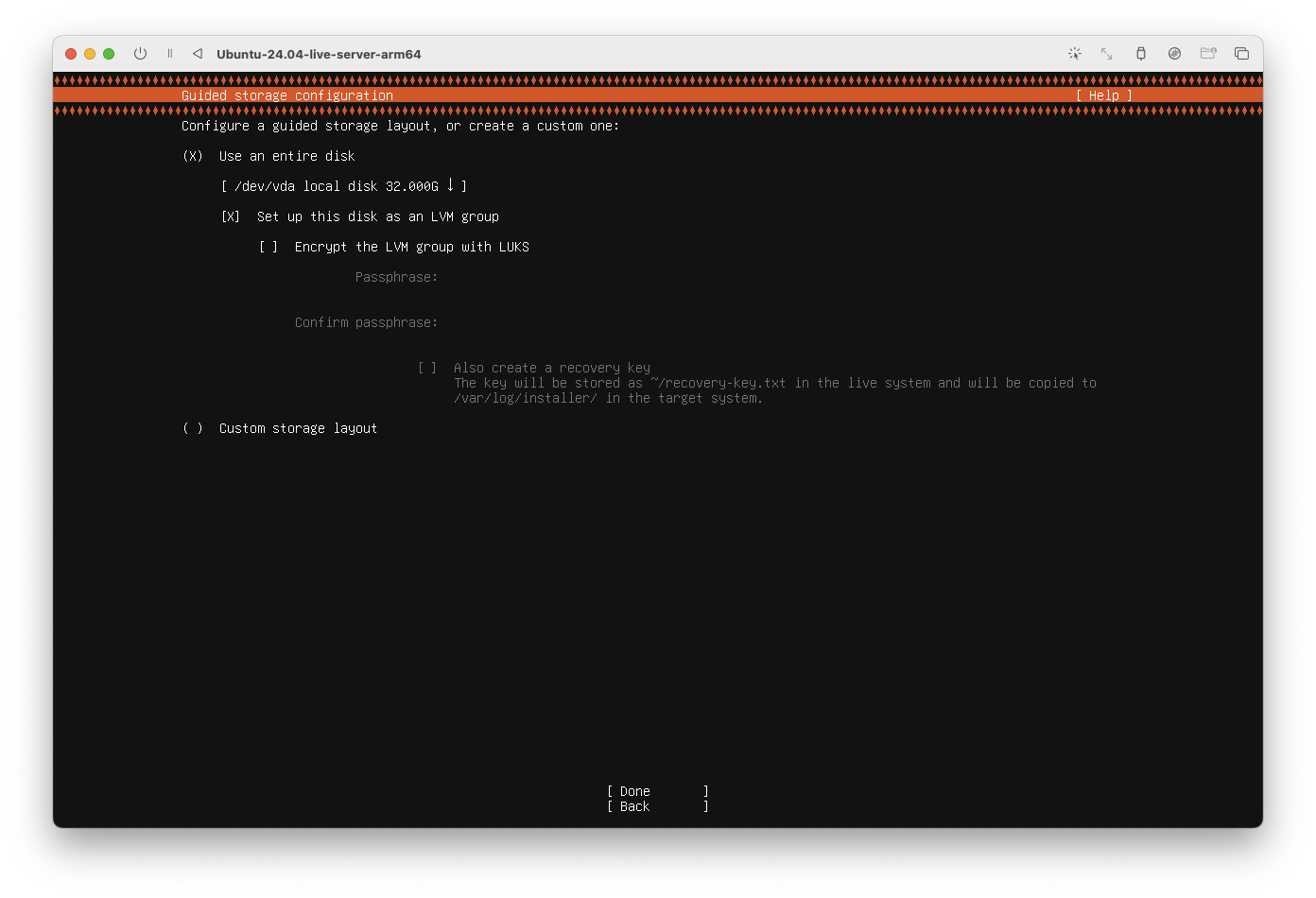The height and width of the screenshot is (898, 1316).
Task: Open the drive image disc icon
Action: 1174,54
